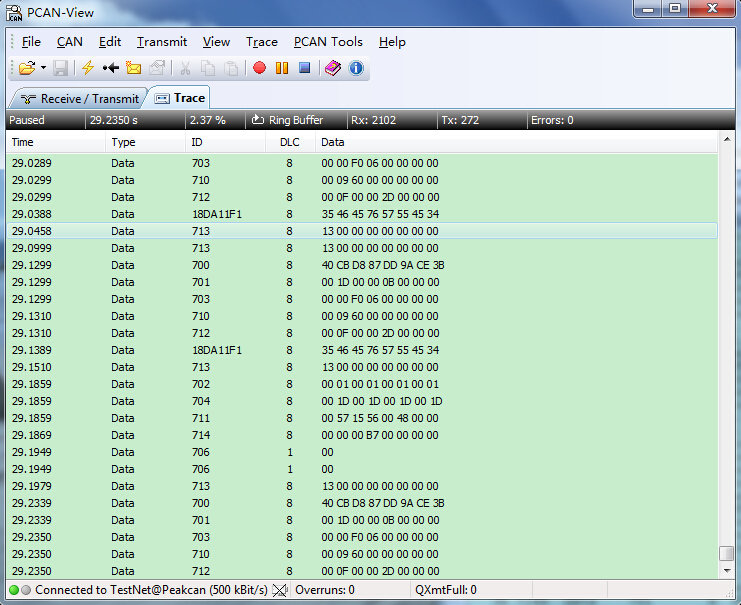
Task: Select row ID 713 at time 29.1979
Action: tap(362, 486)
